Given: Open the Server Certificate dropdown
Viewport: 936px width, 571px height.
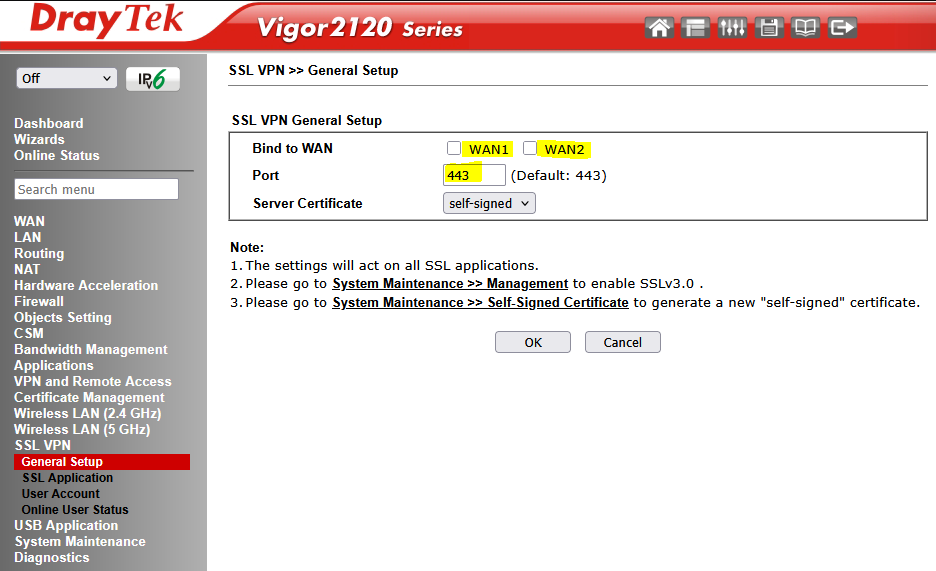Looking at the screenshot, I should pyautogui.click(x=489, y=203).
